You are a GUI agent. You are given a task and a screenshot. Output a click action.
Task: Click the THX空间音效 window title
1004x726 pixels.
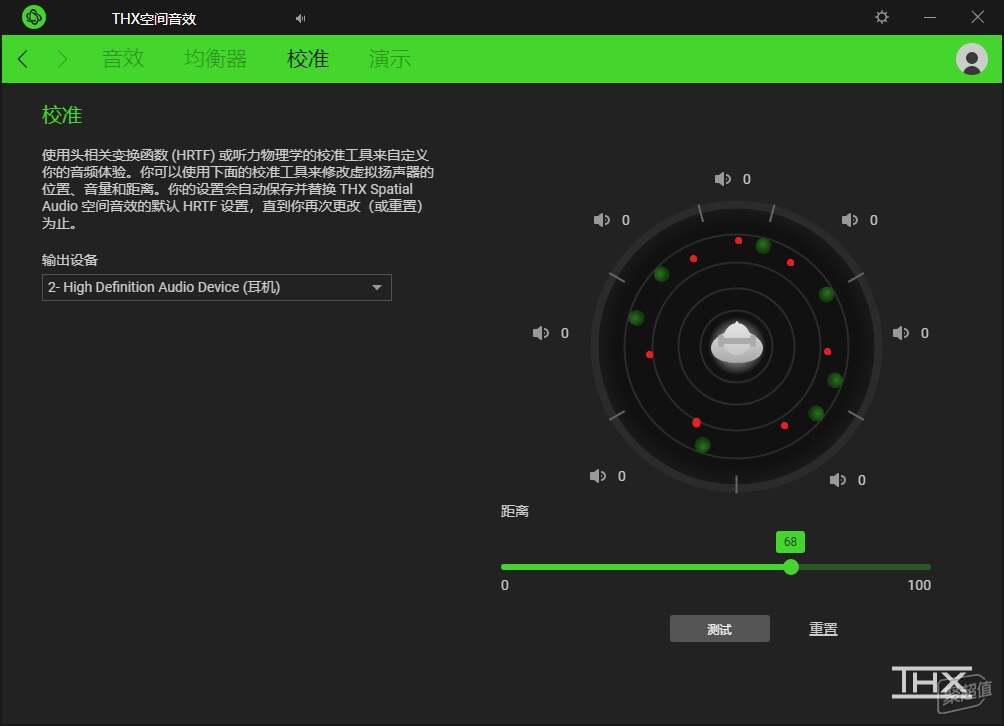154,19
